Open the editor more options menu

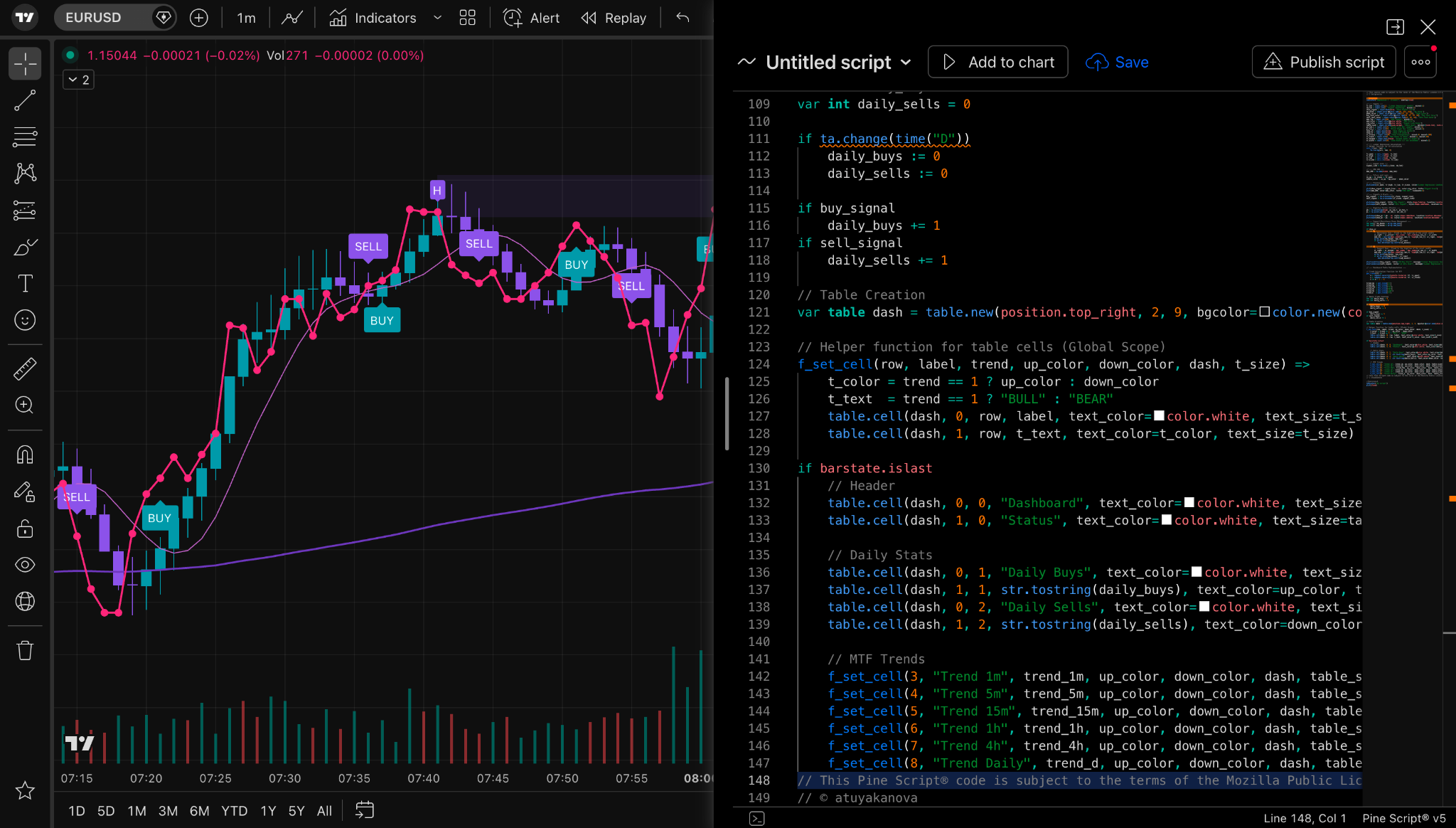(x=1420, y=62)
